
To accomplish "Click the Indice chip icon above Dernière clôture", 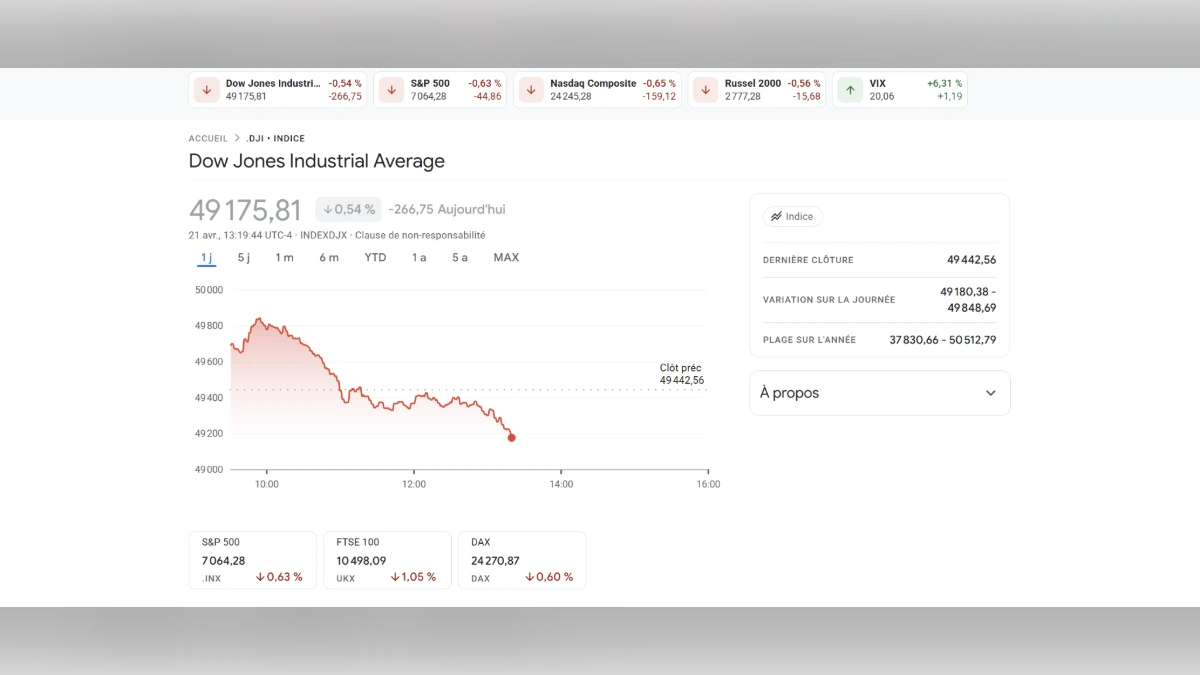I will tap(777, 216).
